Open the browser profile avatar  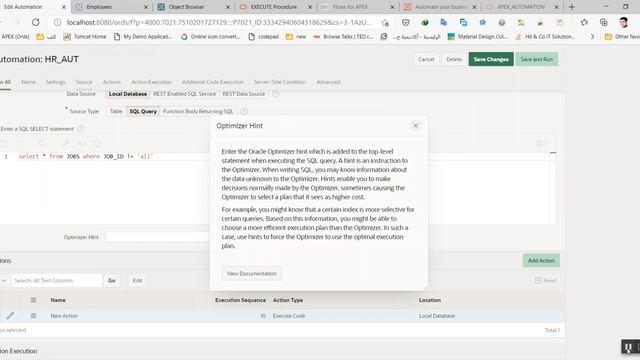coord(623,22)
